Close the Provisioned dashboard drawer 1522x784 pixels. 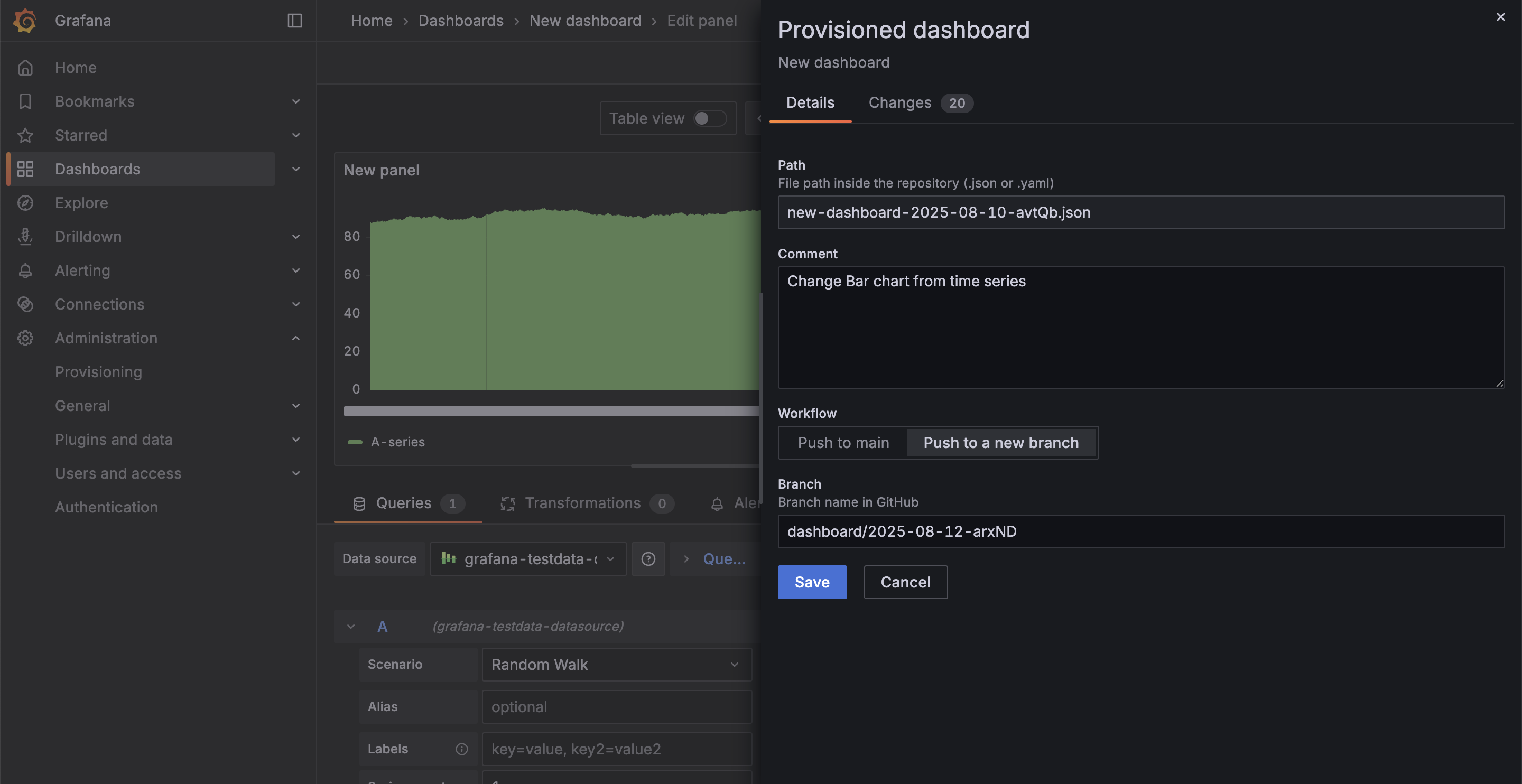pos(1500,17)
